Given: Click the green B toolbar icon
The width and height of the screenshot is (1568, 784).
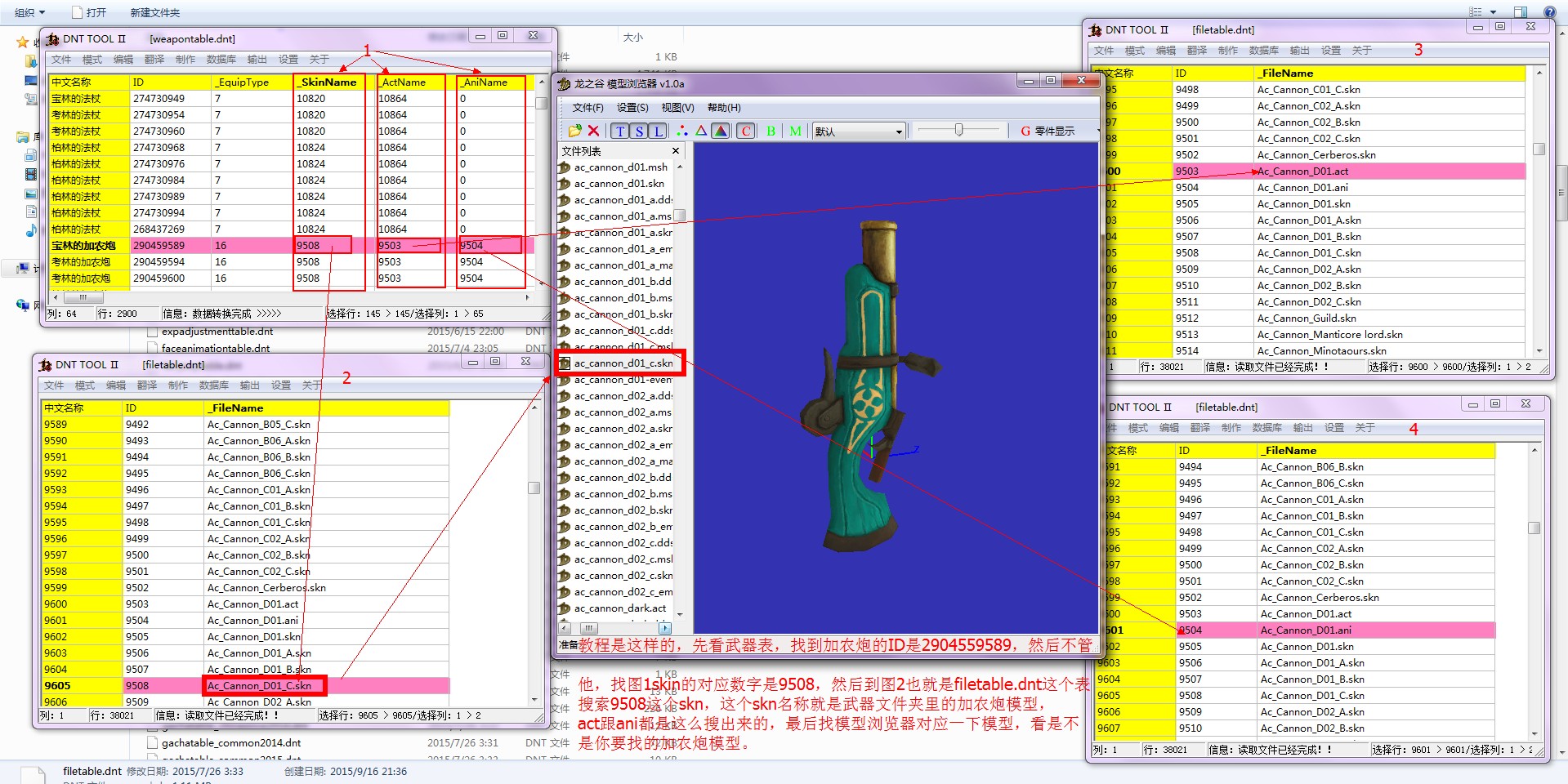Looking at the screenshot, I should pyautogui.click(x=771, y=131).
